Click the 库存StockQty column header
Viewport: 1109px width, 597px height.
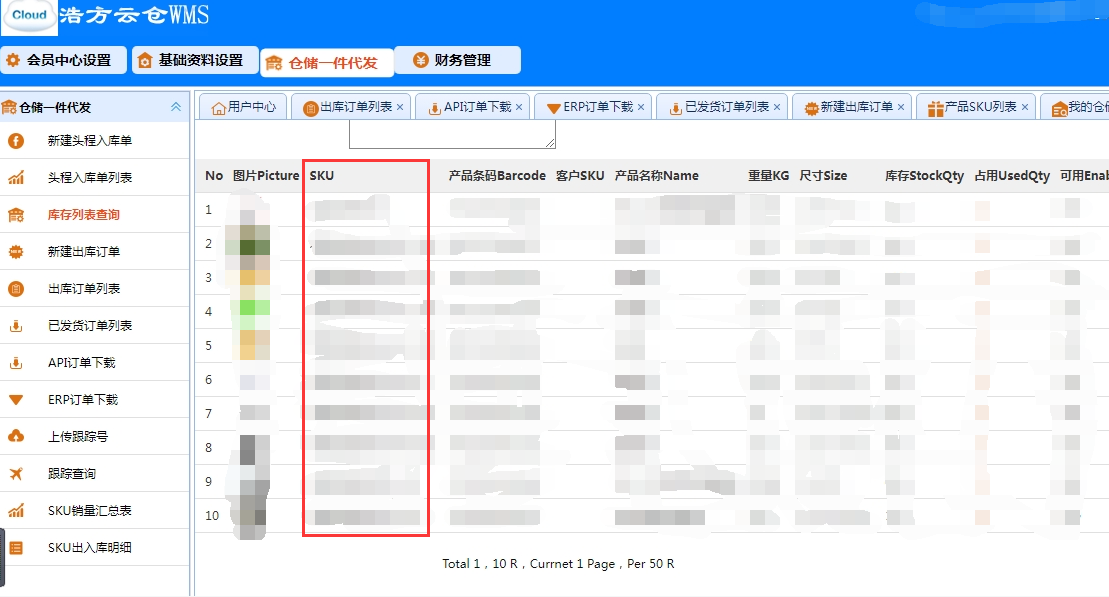[x=924, y=175]
